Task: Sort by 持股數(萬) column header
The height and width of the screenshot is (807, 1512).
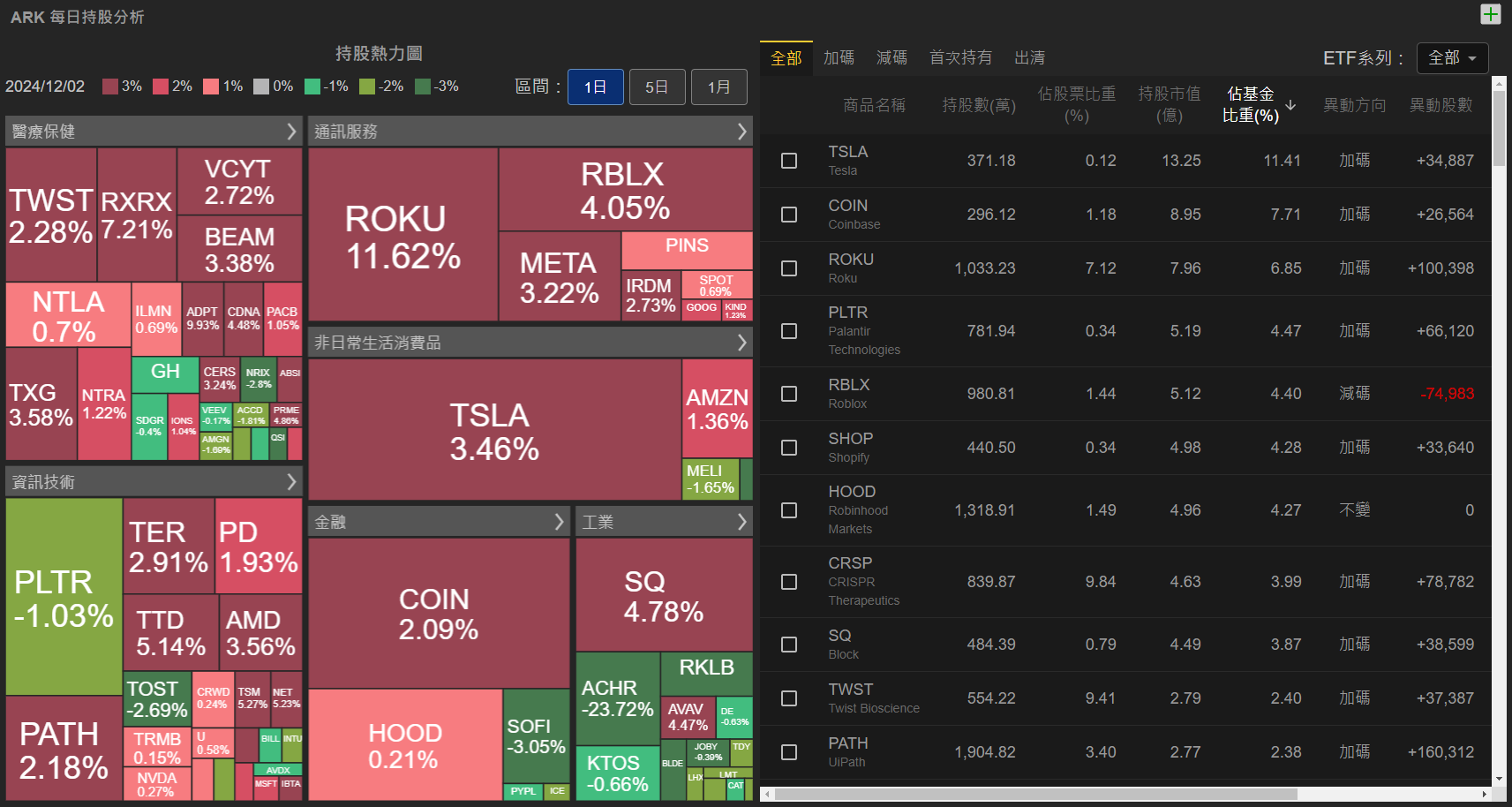Action: click(x=979, y=105)
